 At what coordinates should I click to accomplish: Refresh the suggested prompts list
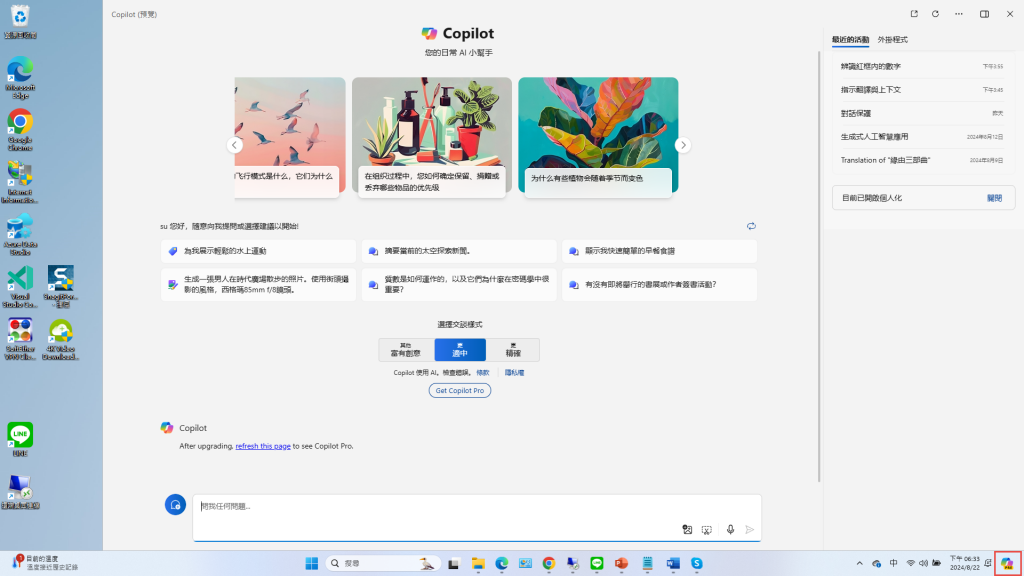(x=751, y=226)
